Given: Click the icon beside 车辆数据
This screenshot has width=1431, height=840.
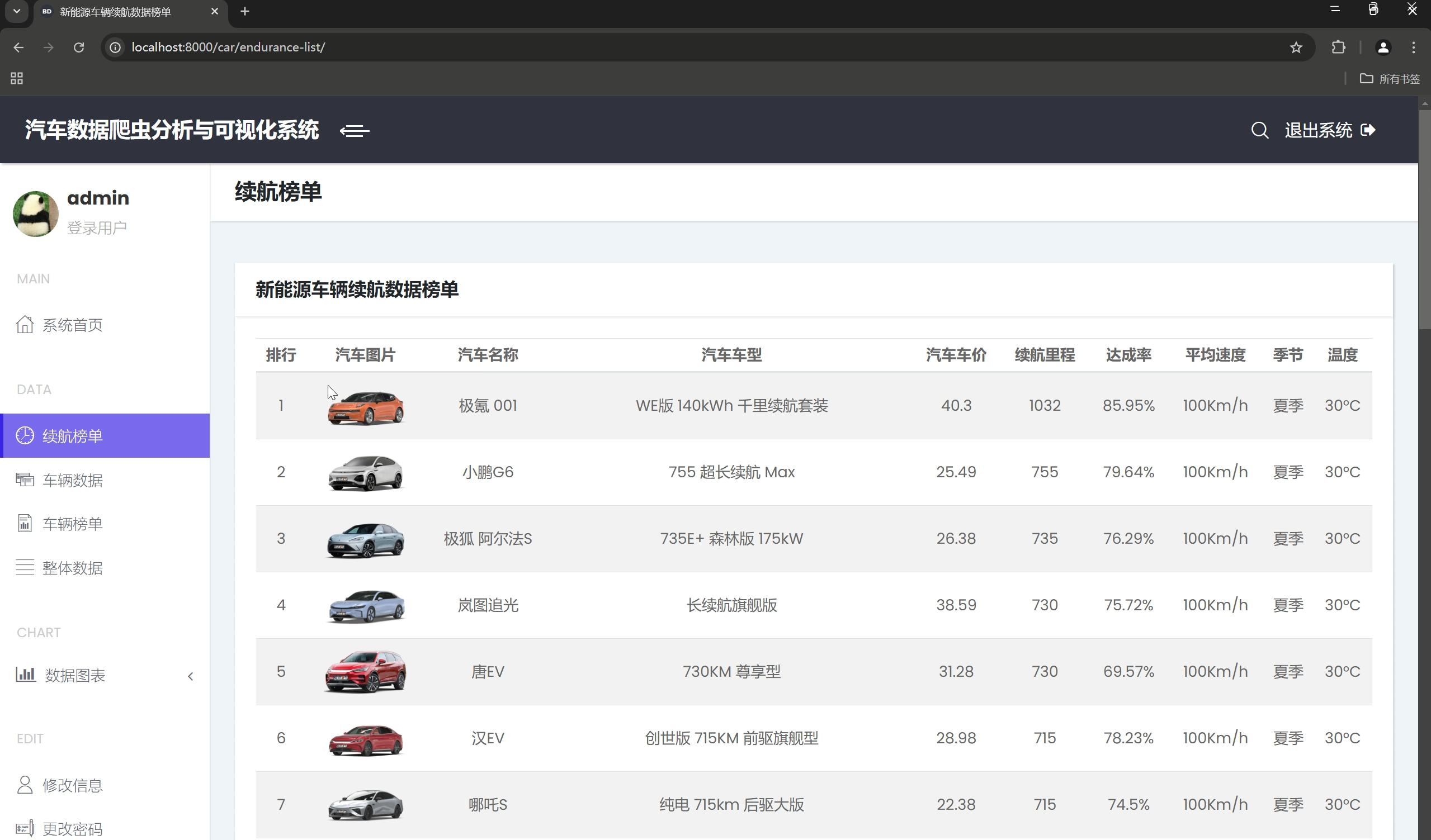Looking at the screenshot, I should pyautogui.click(x=25, y=480).
